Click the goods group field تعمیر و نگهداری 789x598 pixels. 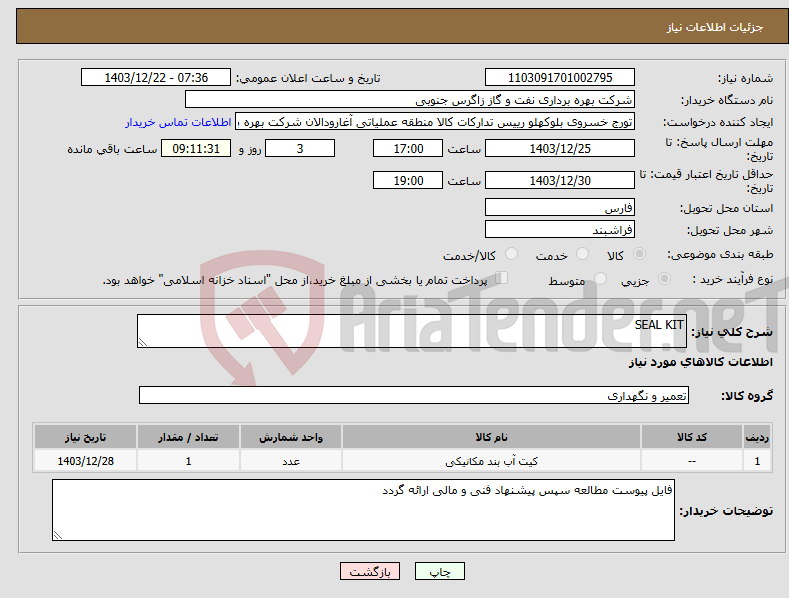coord(414,395)
